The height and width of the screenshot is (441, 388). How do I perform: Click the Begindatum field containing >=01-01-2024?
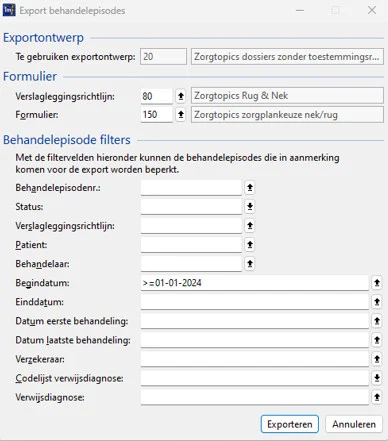pyautogui.click(x=255, y=283)
